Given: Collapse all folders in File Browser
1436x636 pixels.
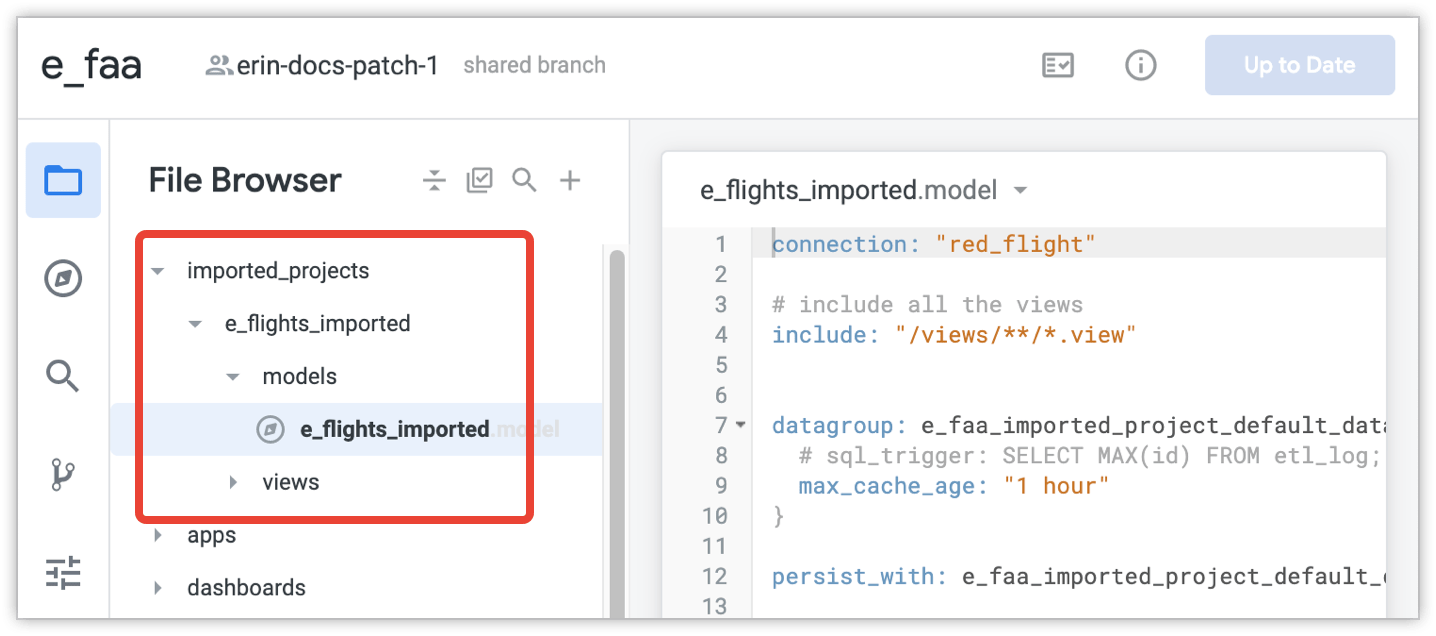Looking at the screenshot, I should click(434, 180).
